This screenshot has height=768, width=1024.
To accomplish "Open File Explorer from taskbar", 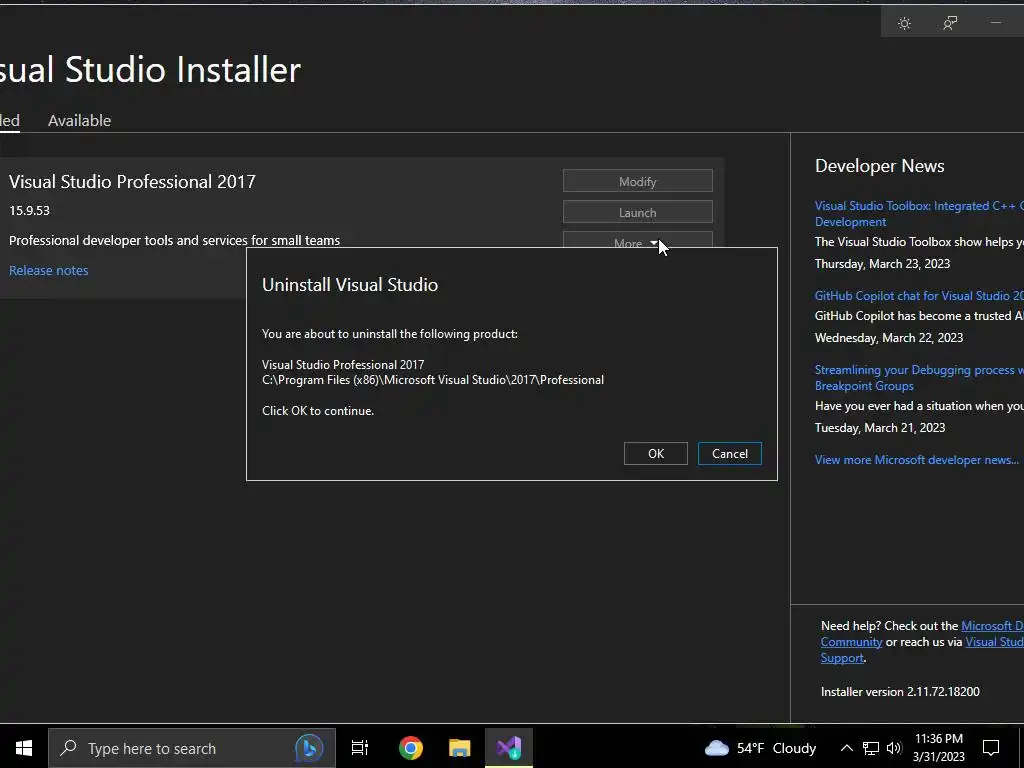I will click(460, 748).
